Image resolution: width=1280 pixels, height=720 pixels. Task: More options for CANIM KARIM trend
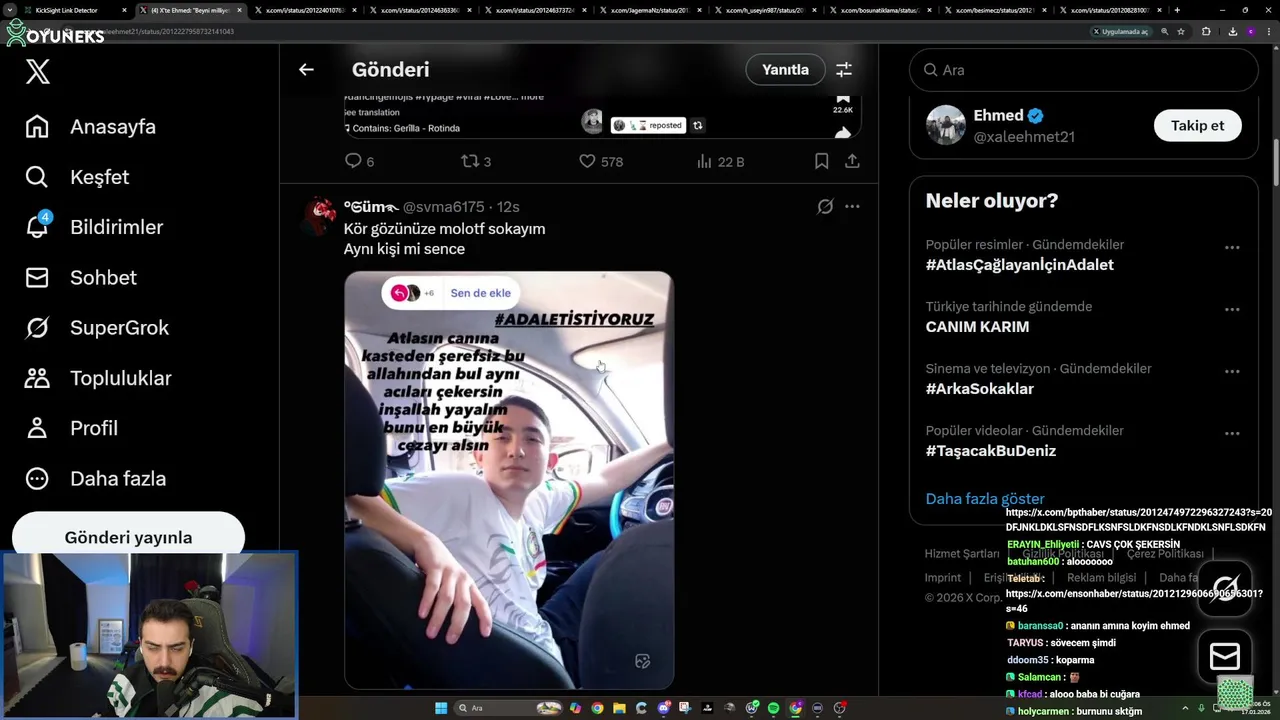[1232, 309]
